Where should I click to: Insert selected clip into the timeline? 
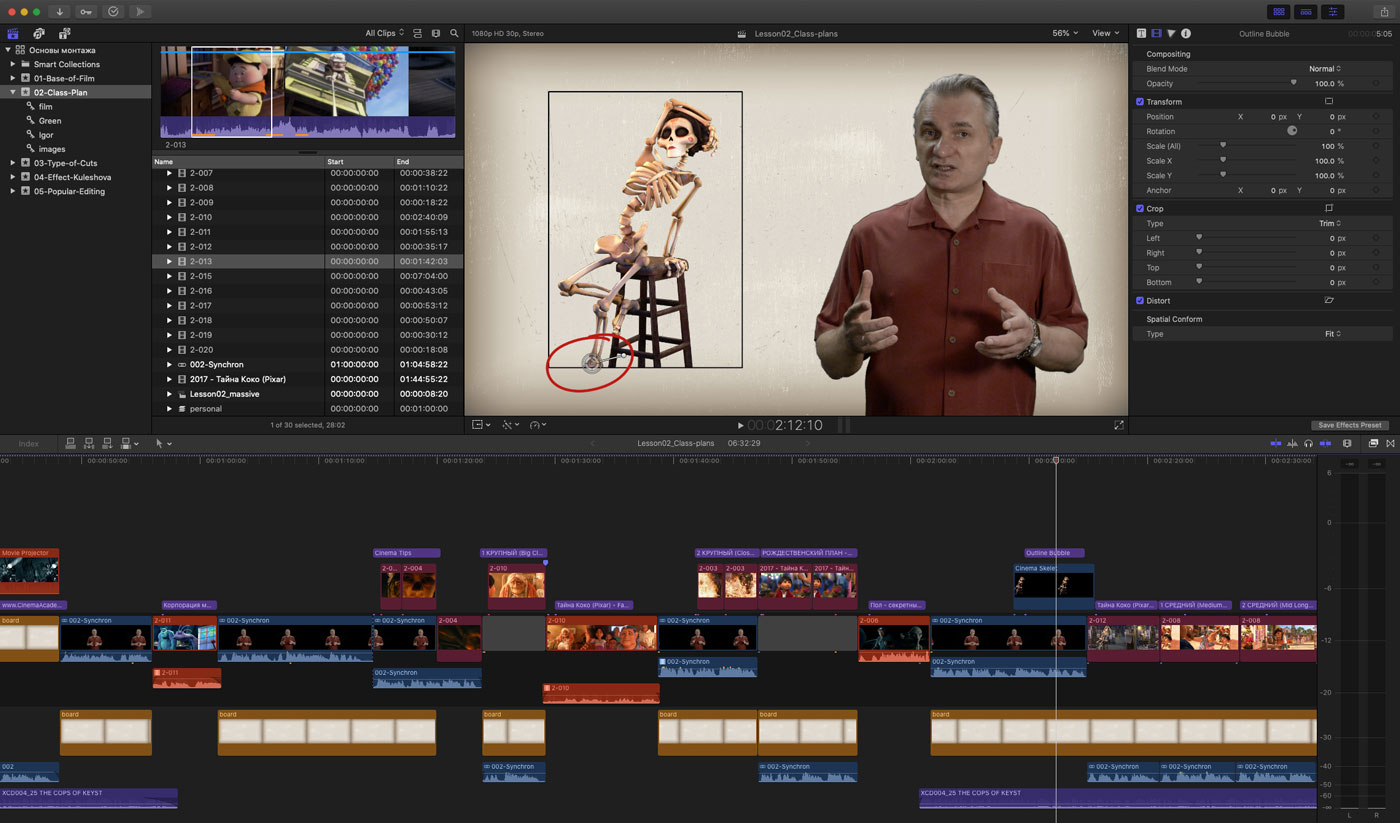click(89, 443)
